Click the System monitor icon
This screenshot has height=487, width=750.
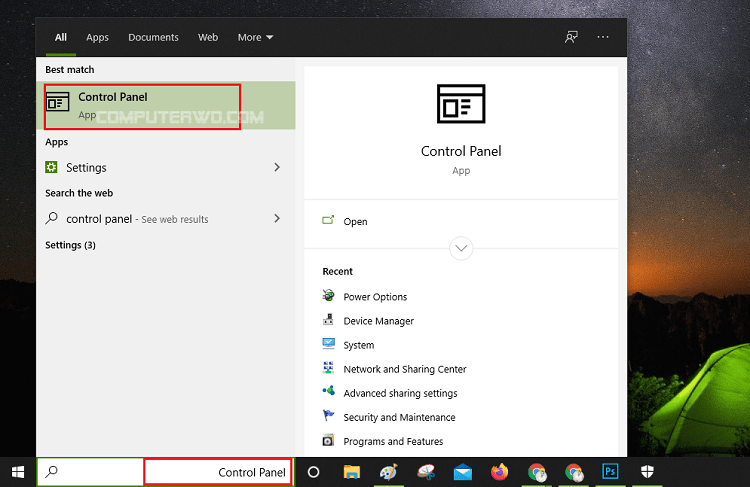[x=328, y=343]
